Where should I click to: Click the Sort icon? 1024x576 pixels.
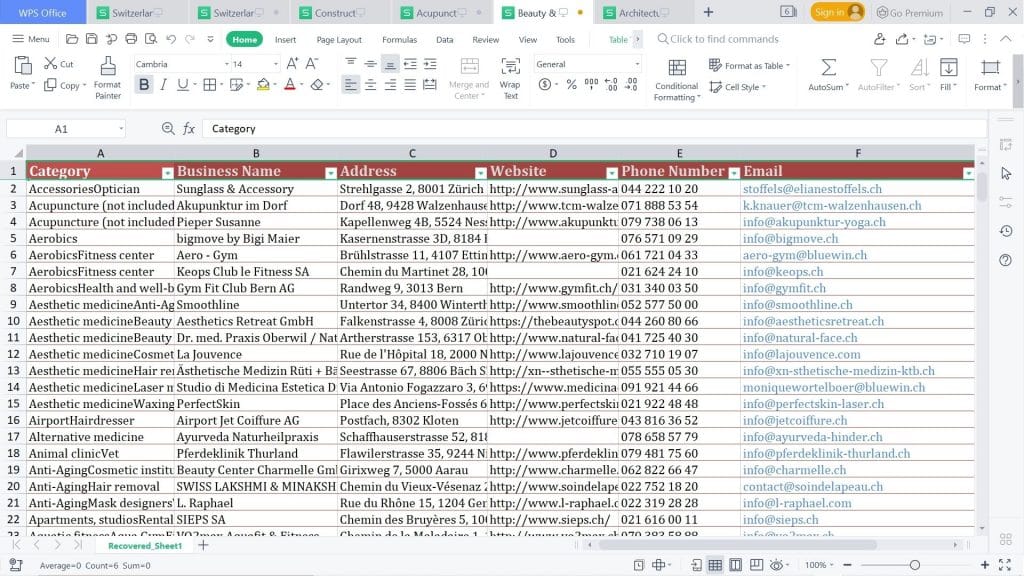pyautogui.click(x=919, y=67)
